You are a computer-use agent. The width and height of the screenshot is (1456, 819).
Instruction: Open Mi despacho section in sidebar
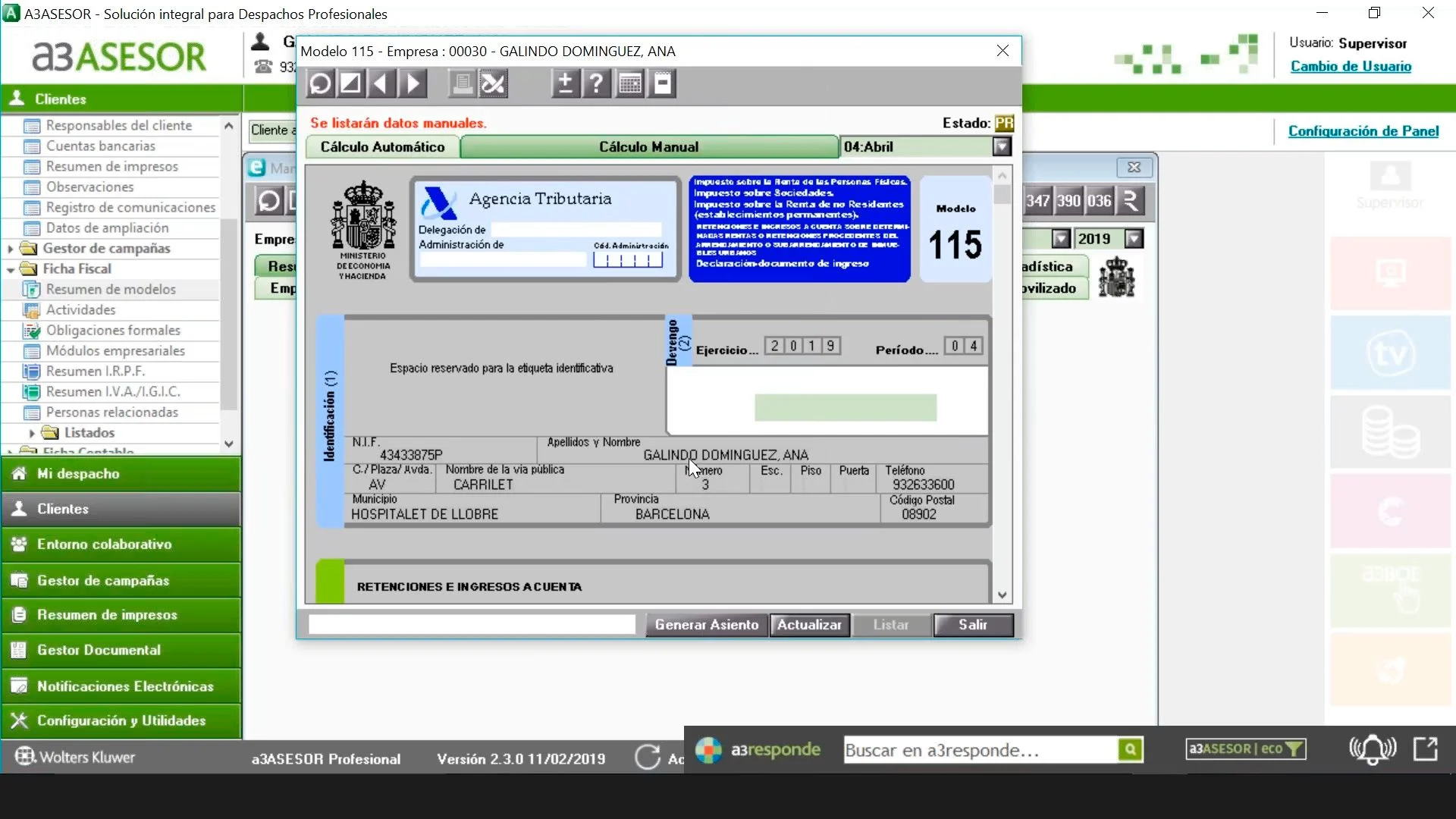click(x=121, y=474)
